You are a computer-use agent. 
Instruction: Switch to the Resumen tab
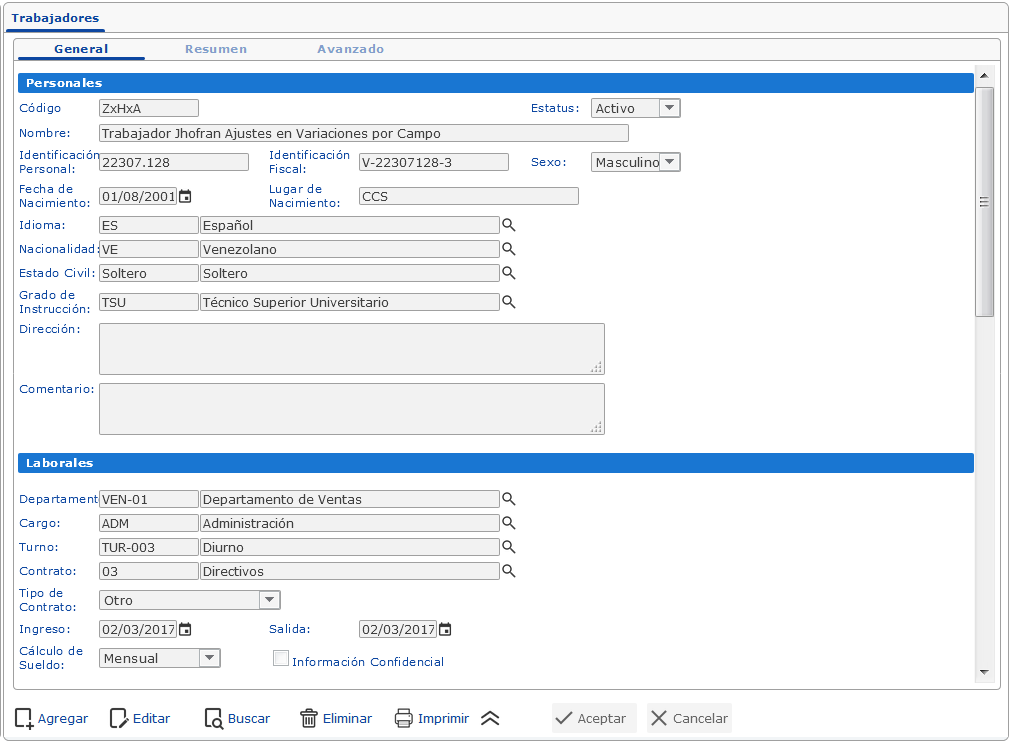coord(216,49)
